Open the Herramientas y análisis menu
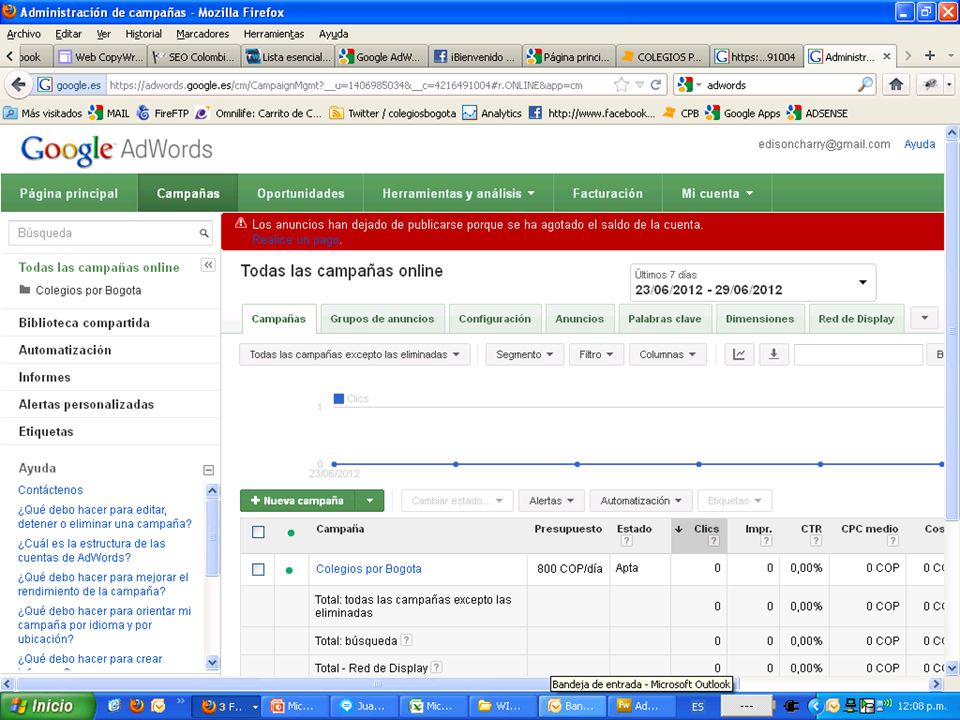960x720 pixels. [x=458, y=193]
